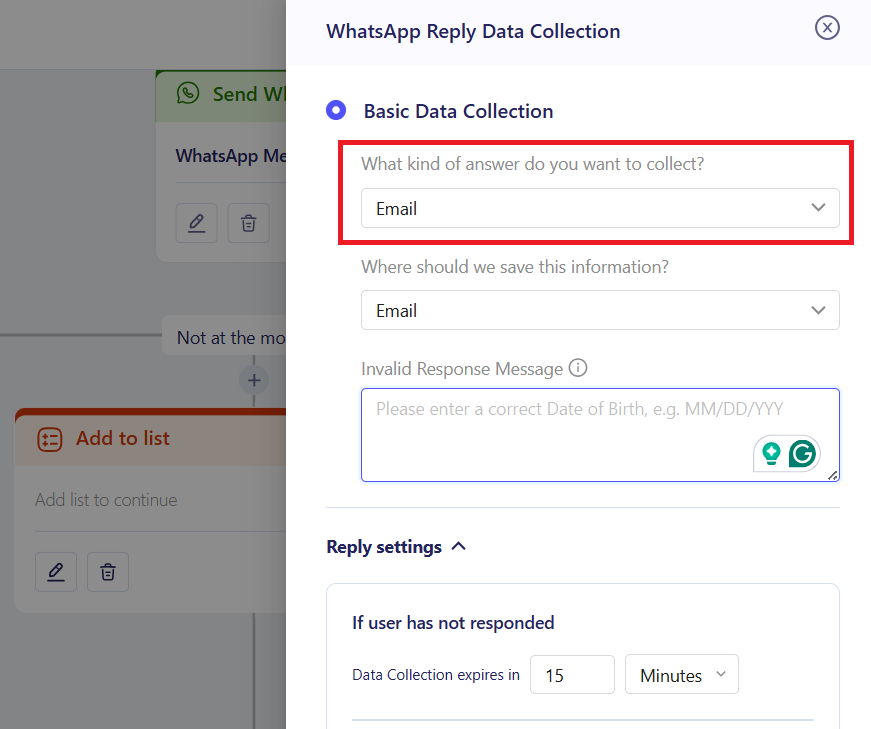Click the info icon beside Invalid Response Message
Screen dimensions: 871x729
coord(578,368)
